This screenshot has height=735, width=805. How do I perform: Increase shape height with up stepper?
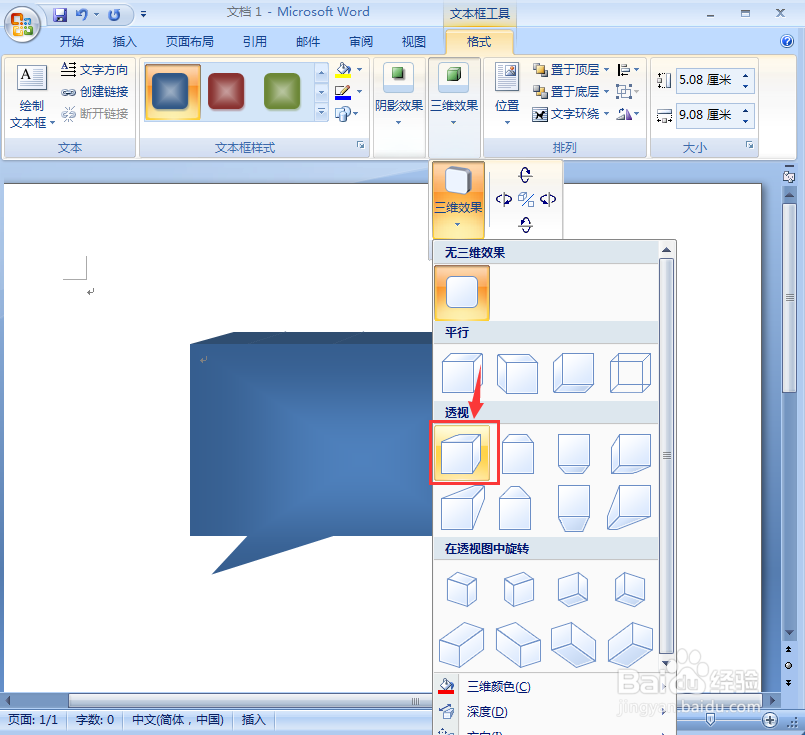coord(745,75)
